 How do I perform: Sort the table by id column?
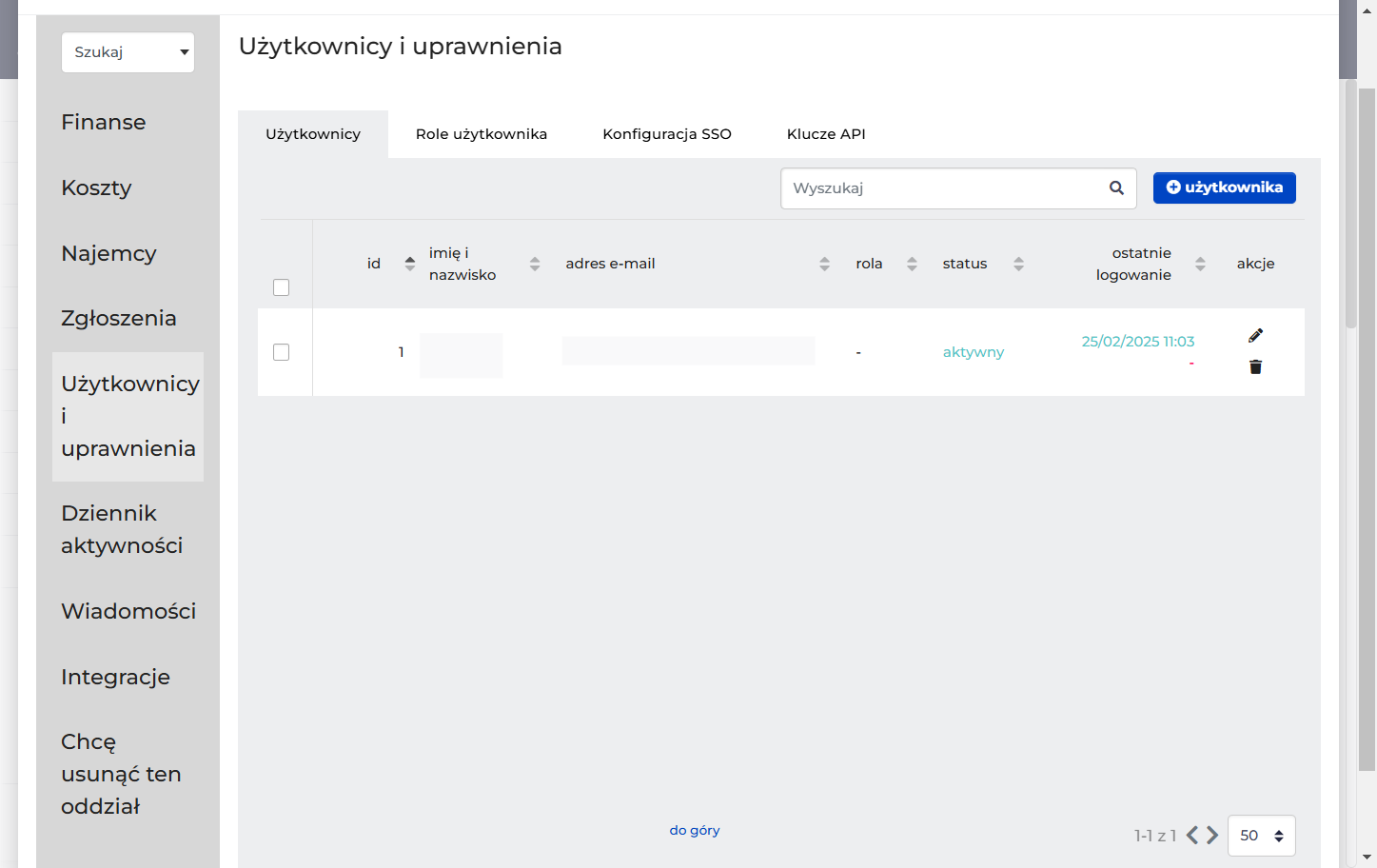(x=409, y=264)
